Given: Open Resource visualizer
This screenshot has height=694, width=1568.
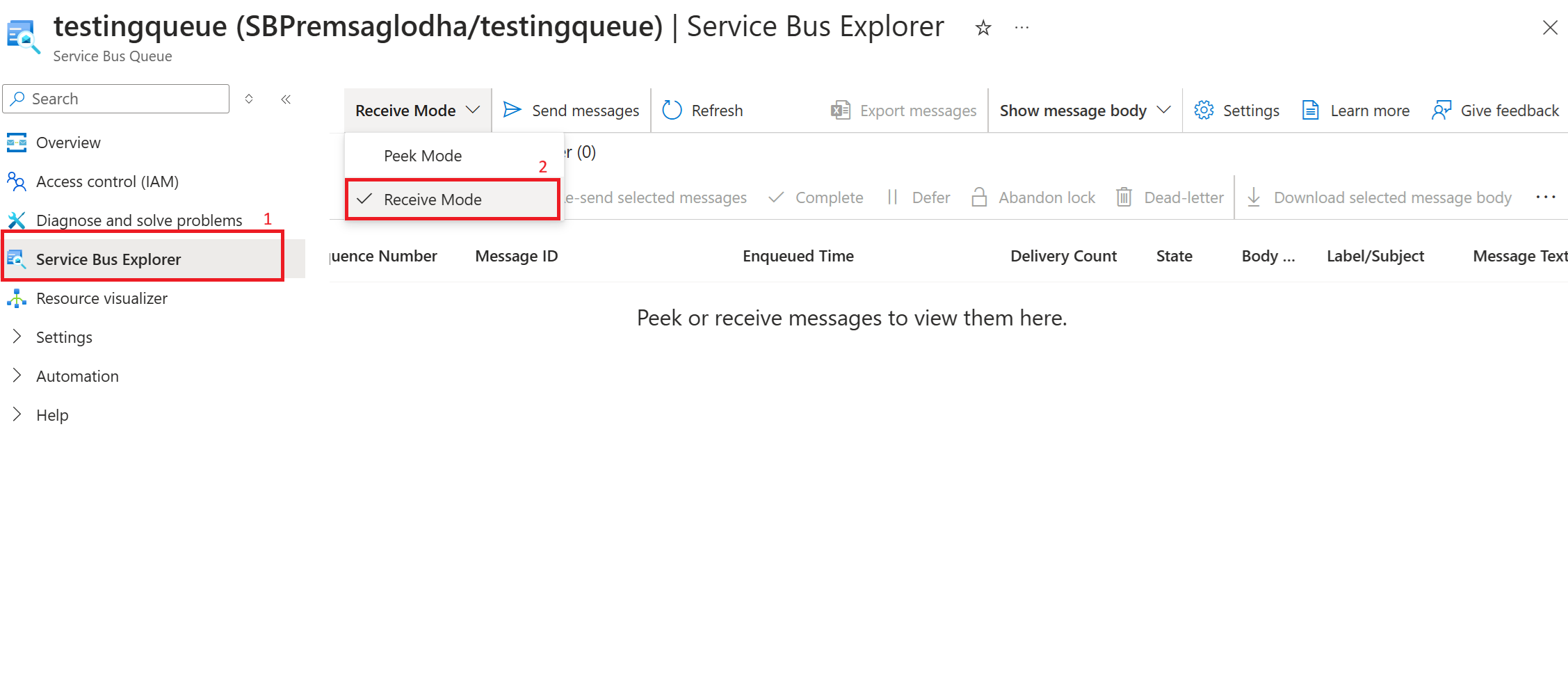Looking at the screenshot, I should (x=102, y=298).
